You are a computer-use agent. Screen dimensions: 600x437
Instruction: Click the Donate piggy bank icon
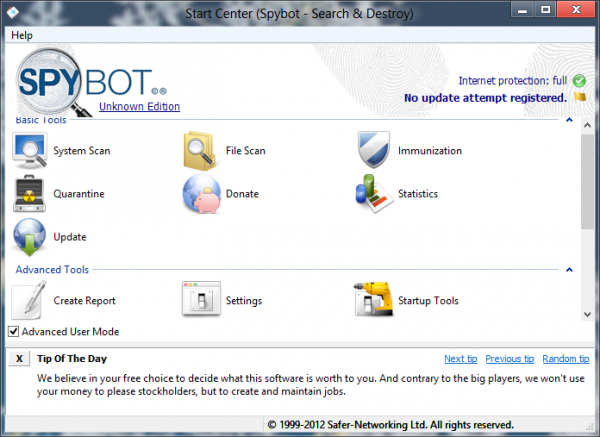(x=202, y=194)
